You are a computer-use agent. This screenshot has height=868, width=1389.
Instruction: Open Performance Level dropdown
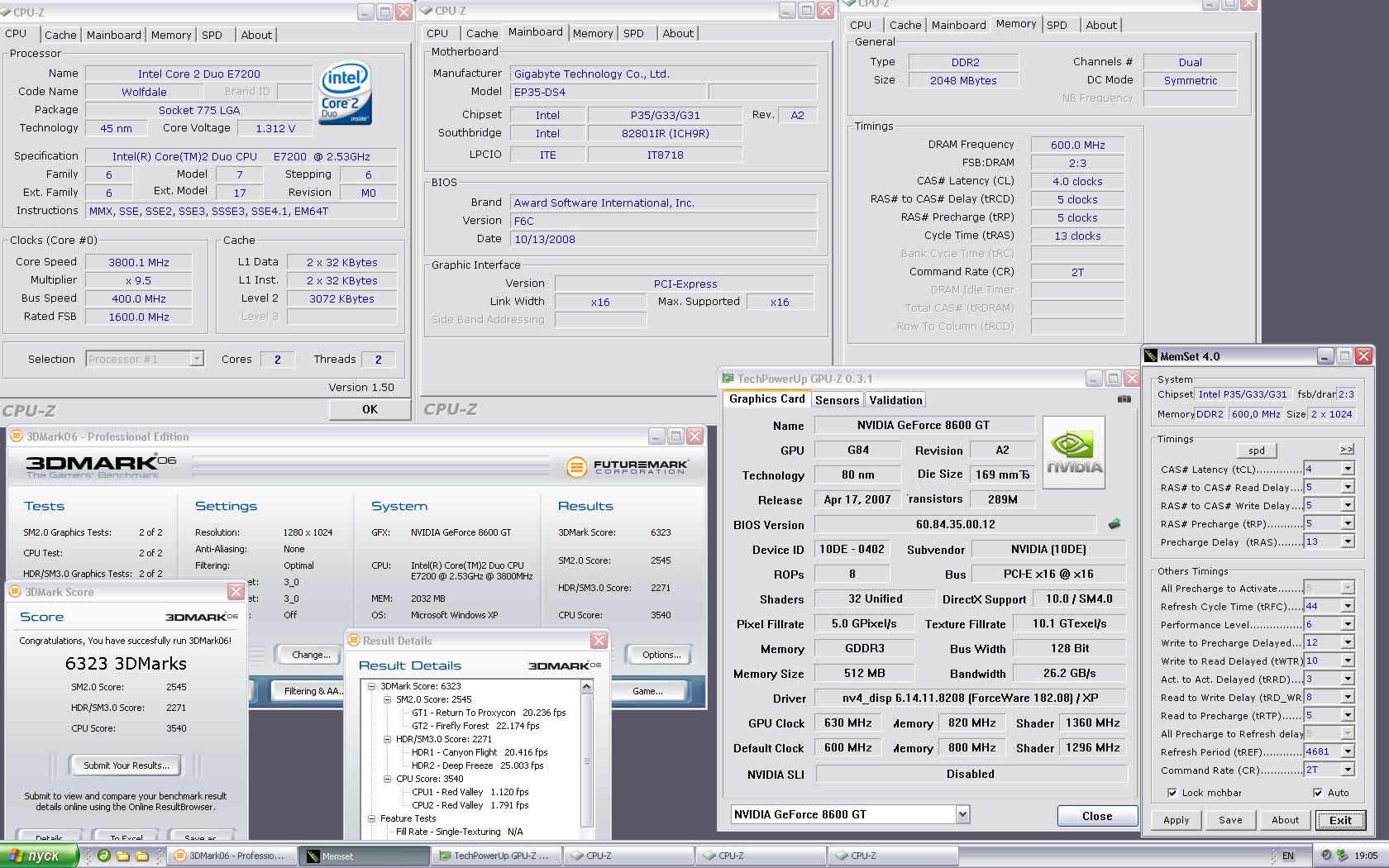(1347, 624)
